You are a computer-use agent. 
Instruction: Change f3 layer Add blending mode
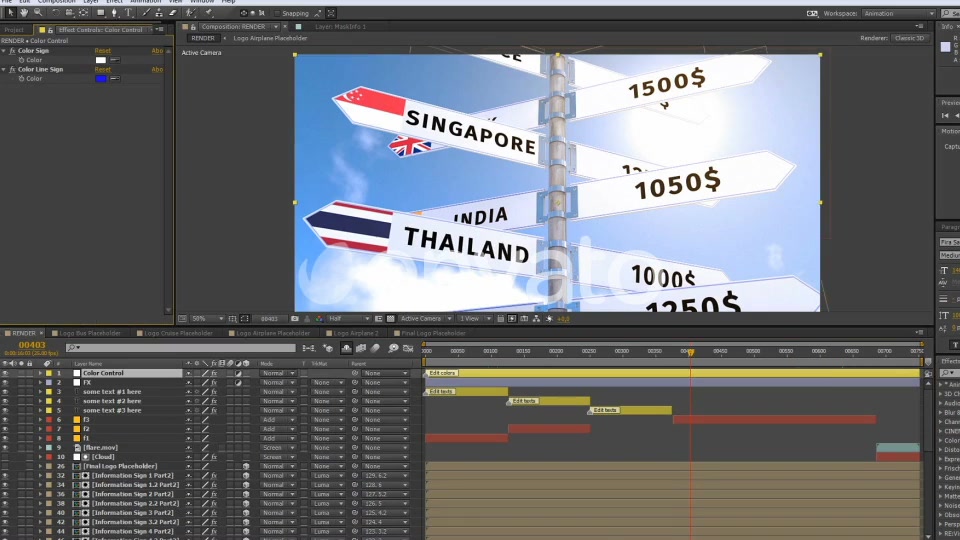click(278, 419)
